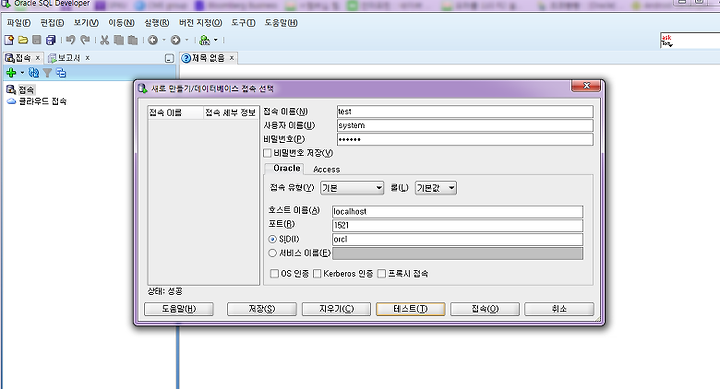Open the 편집 menu
The width and height of the screenshot is (720, 389).
point(52,23)
